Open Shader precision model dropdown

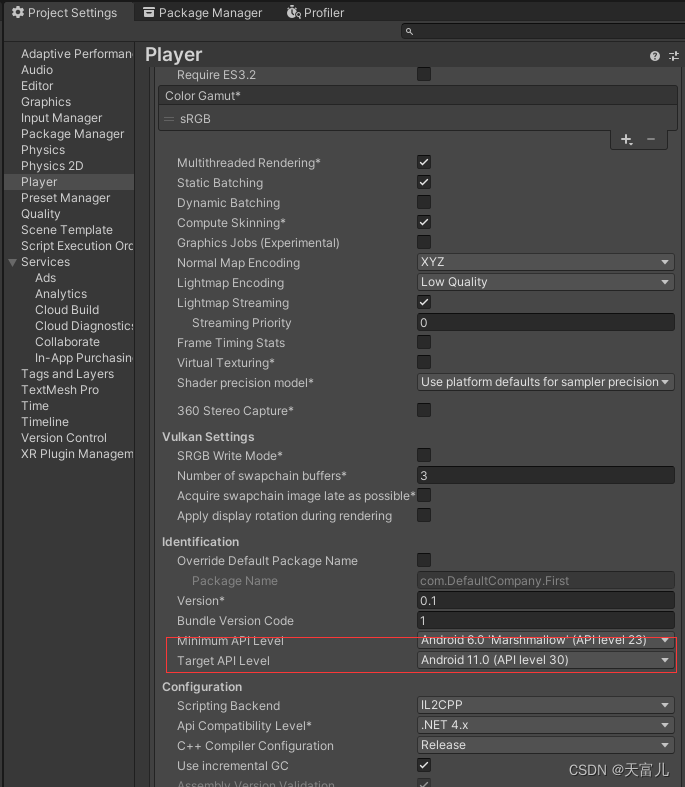545,382
